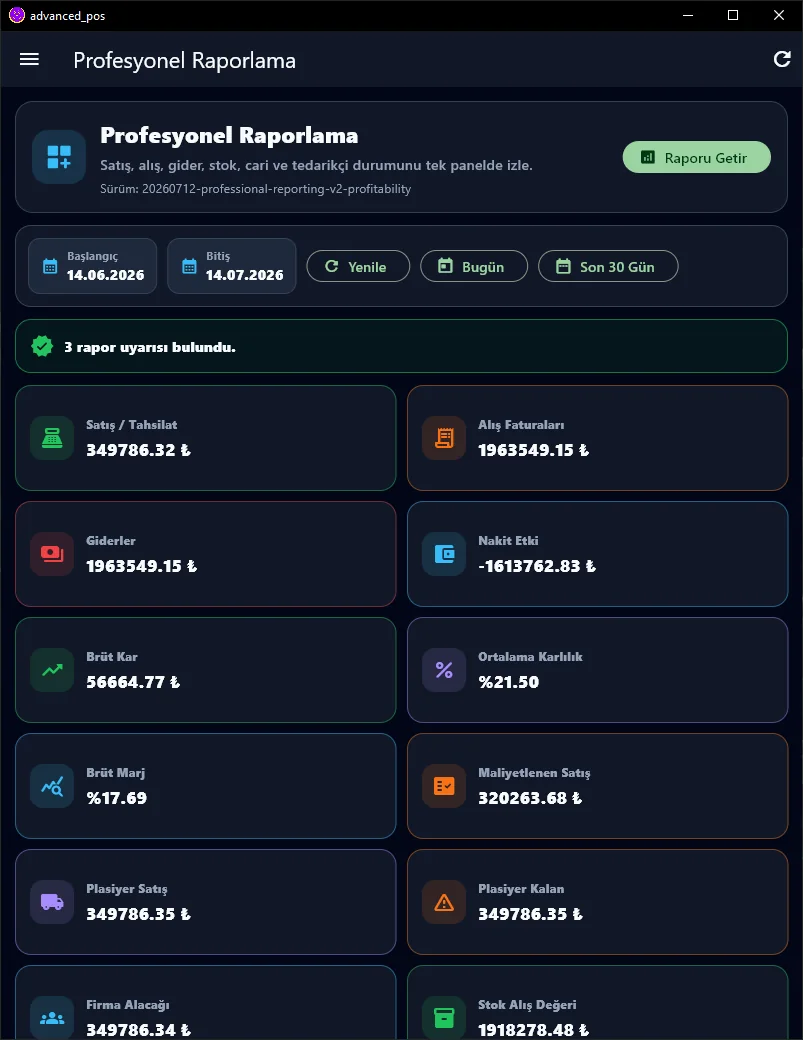Viewport: 803px width, 1040px height.
Task: Click the warning triangle icon on Plasiyer Kalan card
Action: click(444, 902)
